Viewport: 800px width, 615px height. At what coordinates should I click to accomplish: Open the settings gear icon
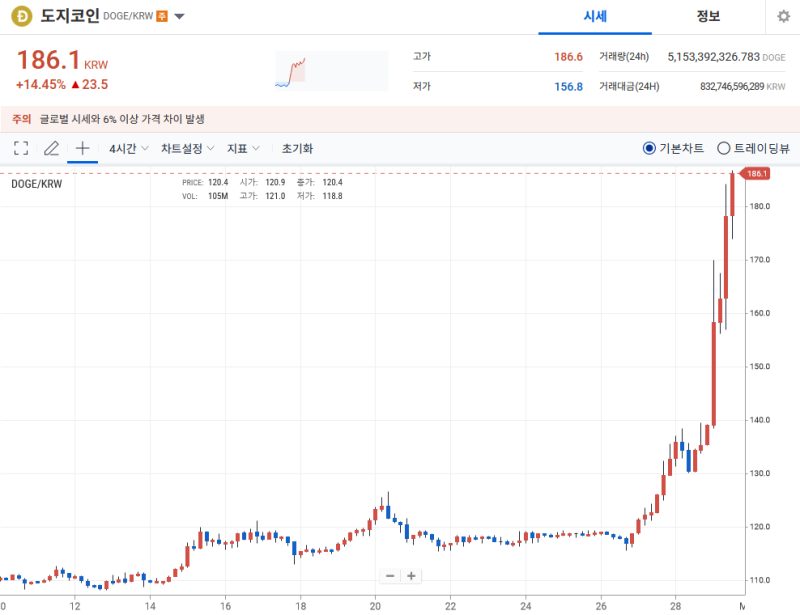click(783, 17)
